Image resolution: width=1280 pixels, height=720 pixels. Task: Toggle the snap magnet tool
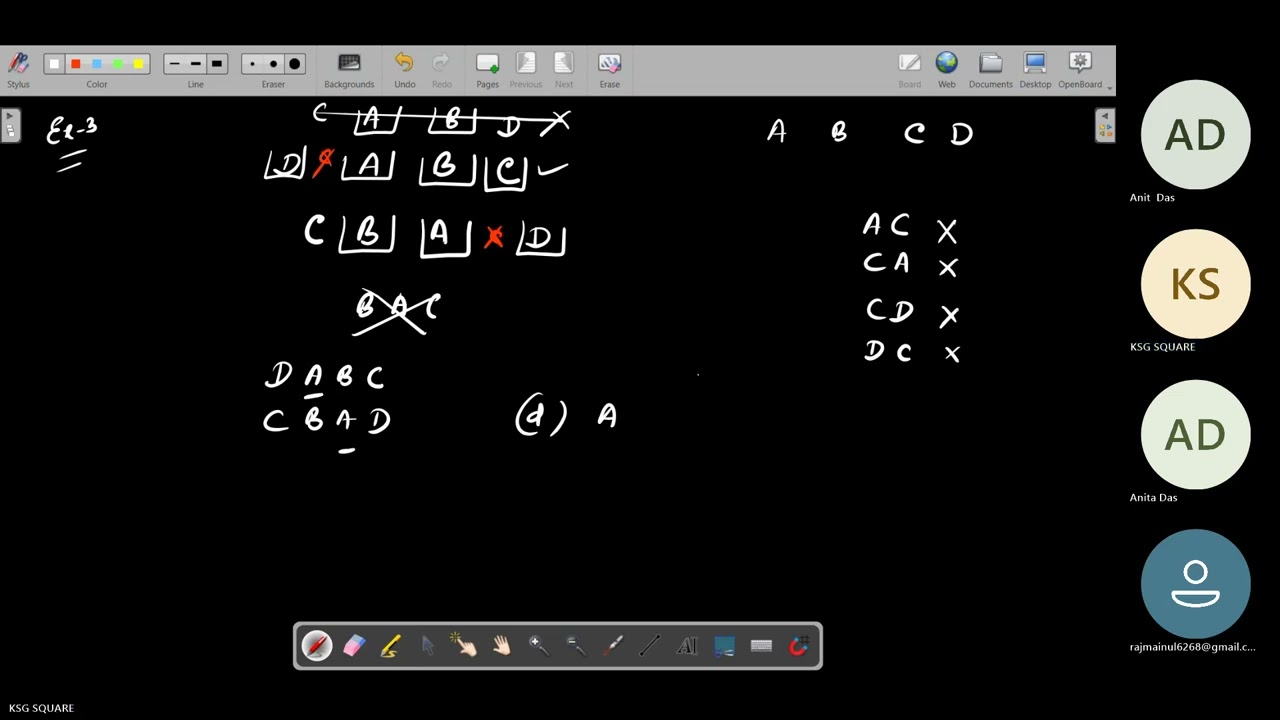pyautogui.click(x=798, y=646)
